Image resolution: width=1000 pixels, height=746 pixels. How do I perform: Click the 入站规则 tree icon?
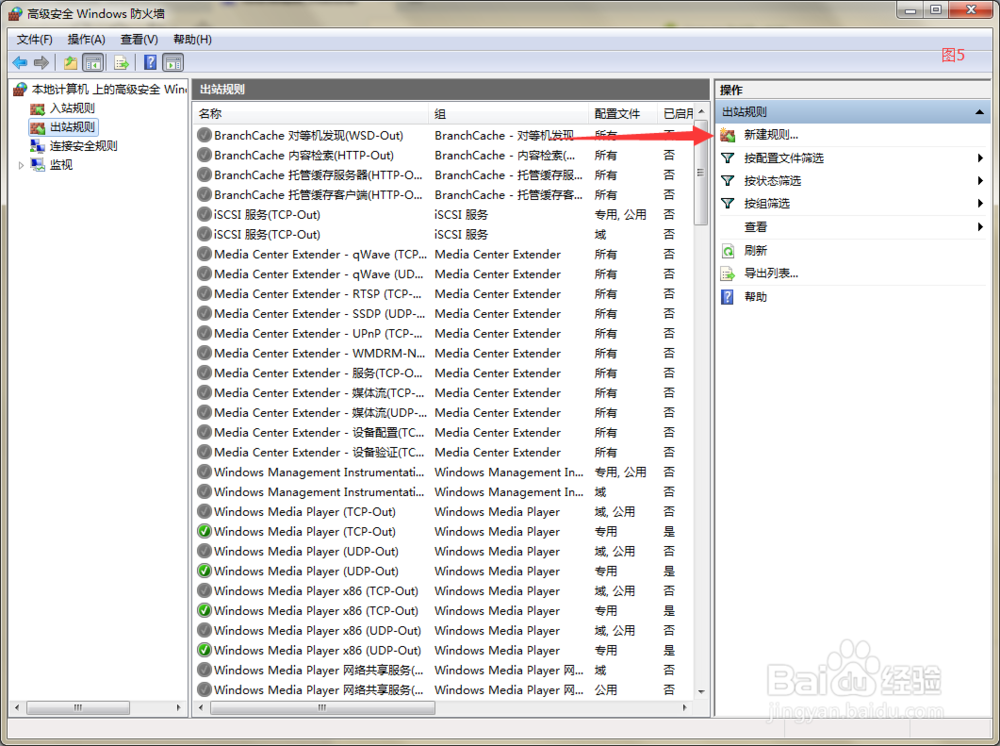click(x=38, y=108)
